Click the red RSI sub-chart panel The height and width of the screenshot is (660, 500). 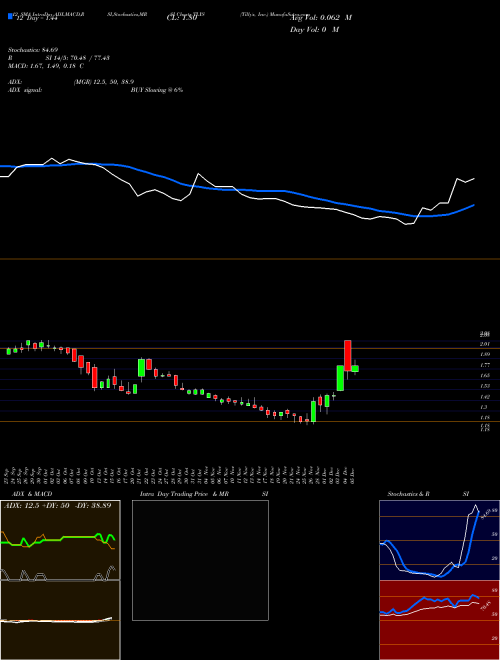pyautogui.click(x=439, y=620)
